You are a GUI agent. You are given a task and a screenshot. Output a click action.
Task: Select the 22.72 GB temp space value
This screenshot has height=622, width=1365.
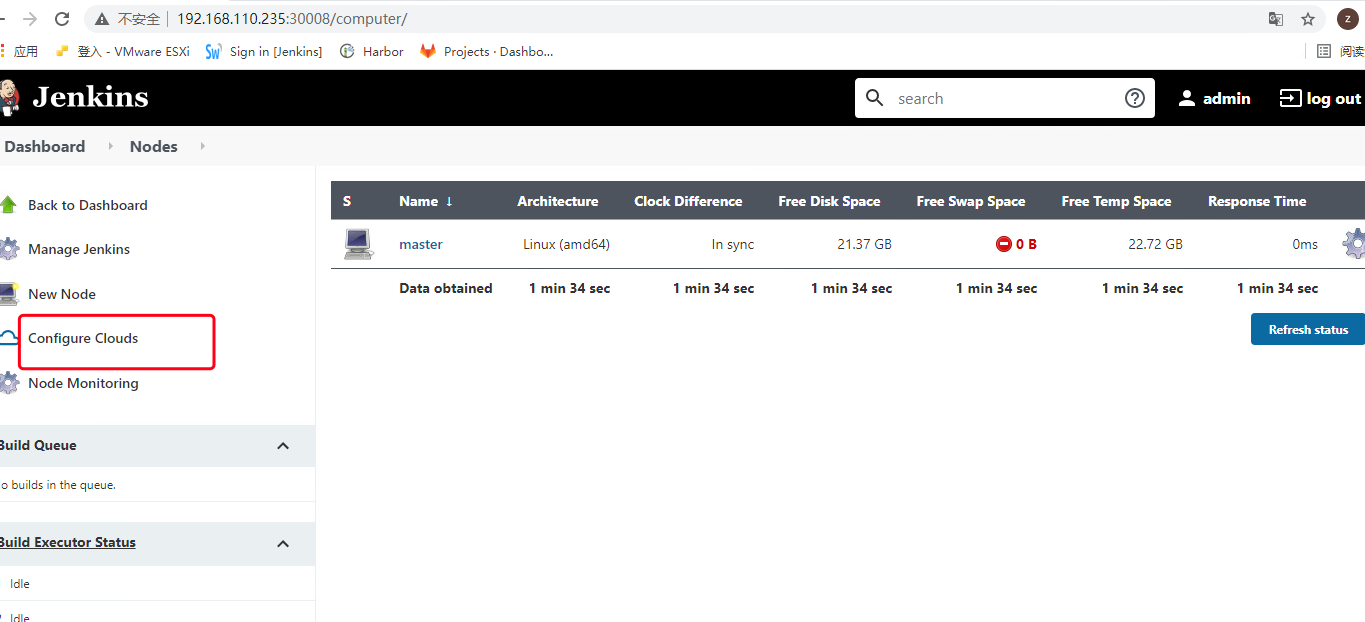[1155, 244]
